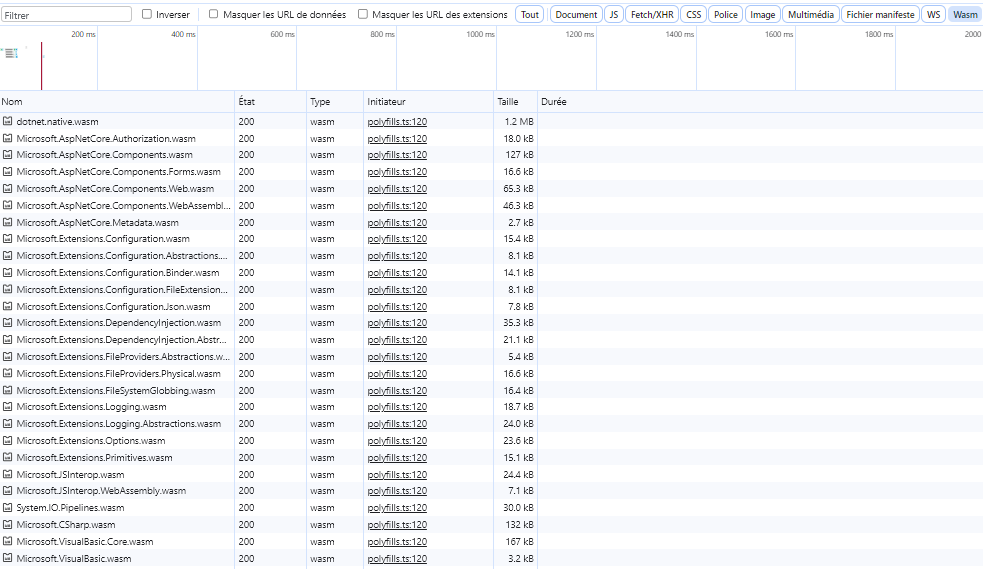
Task: Click file icon of dotnet.native.wasm
Action: [x=8, y=121]
